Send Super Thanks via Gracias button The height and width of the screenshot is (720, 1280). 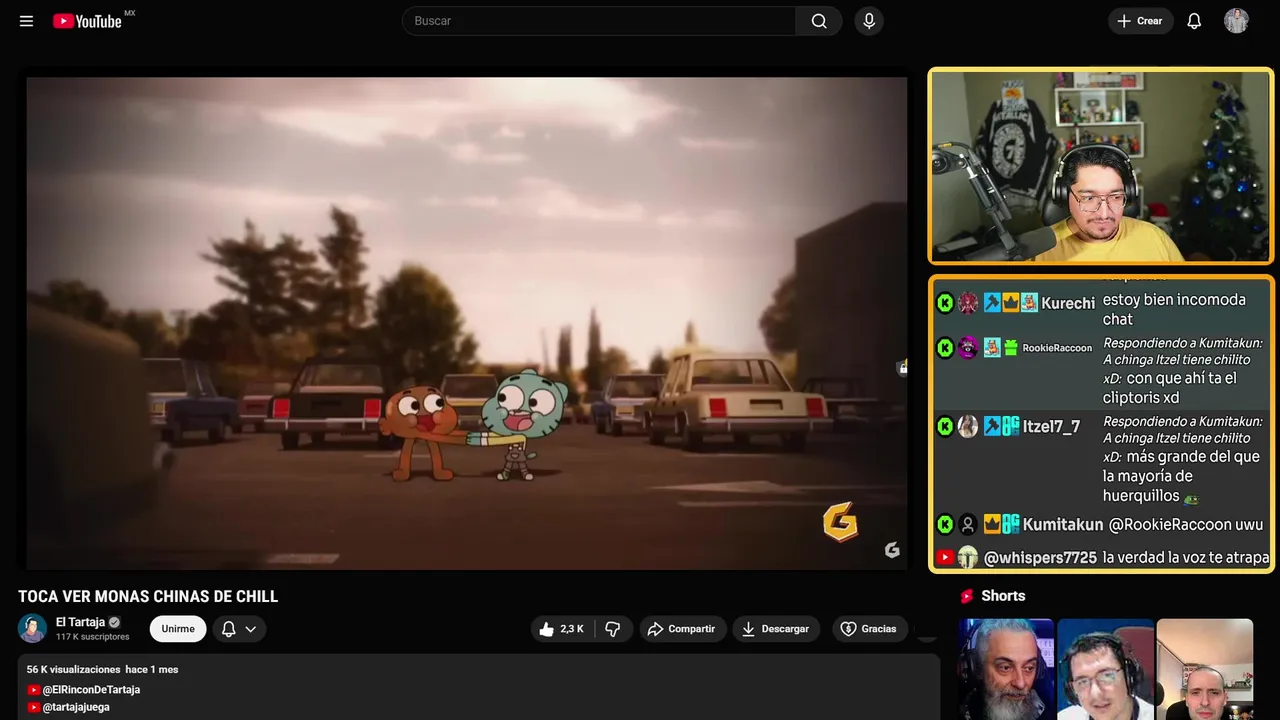tap(869, 629)
